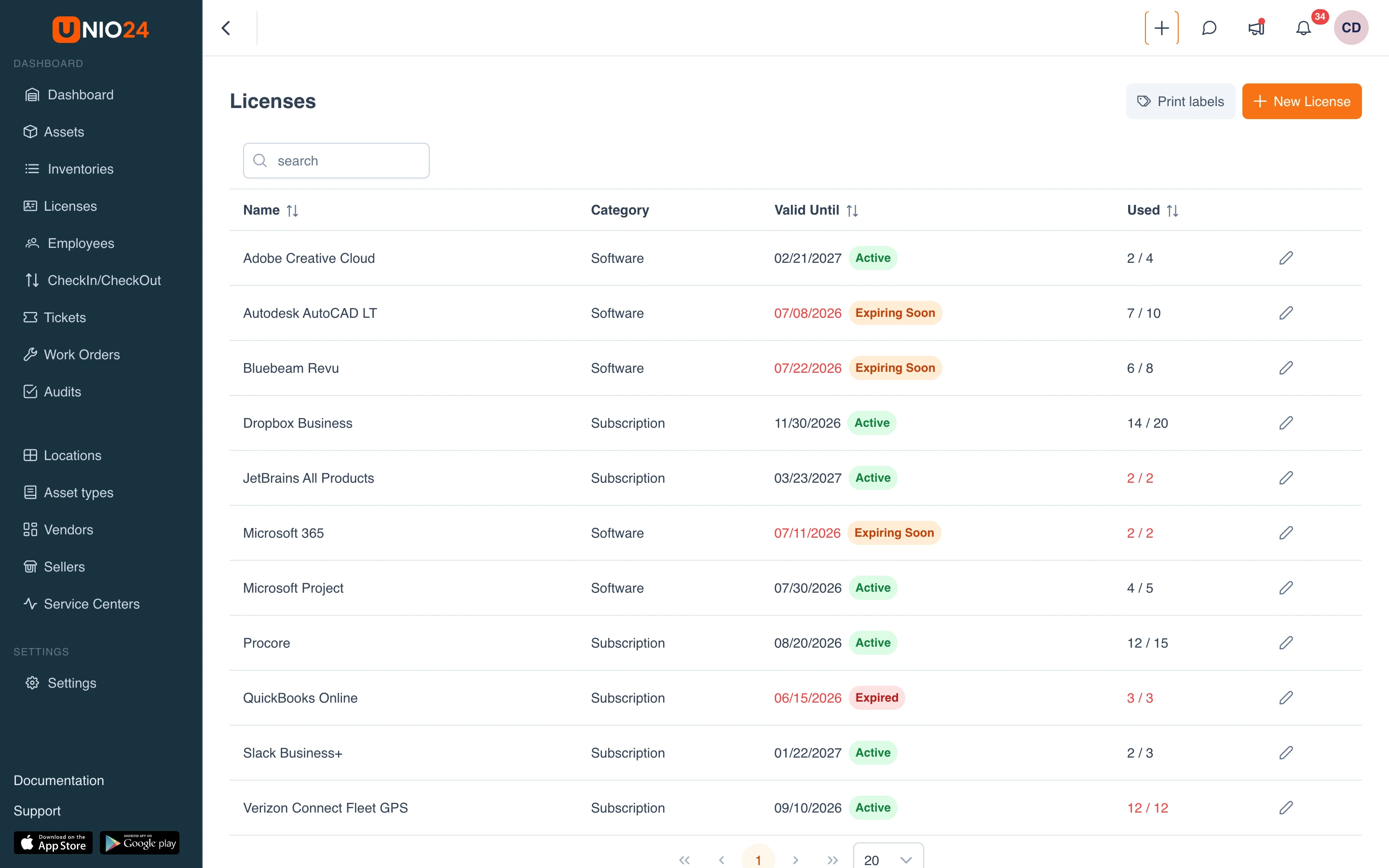The width and height of the screenshot is (1389, 868).
Task: Open Tickets in sidebar
Action: 54,317
